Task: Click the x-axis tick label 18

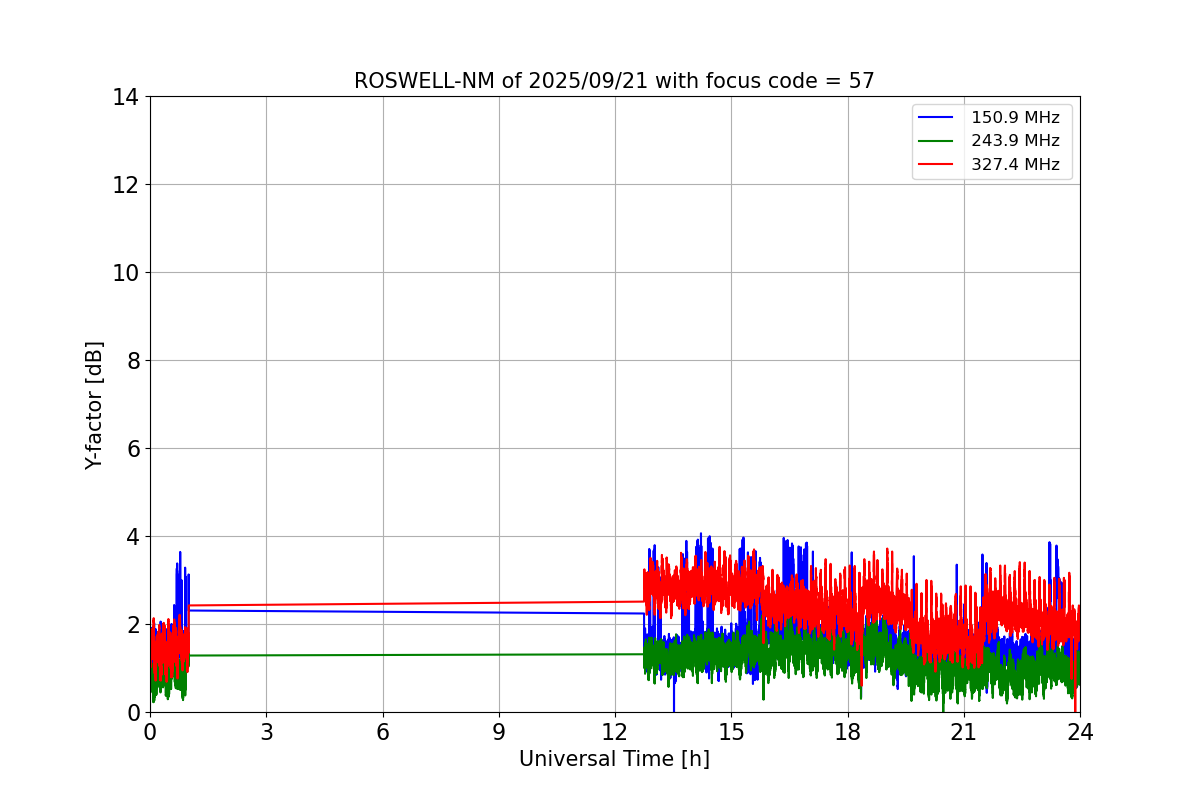Action: pos(848,732)
